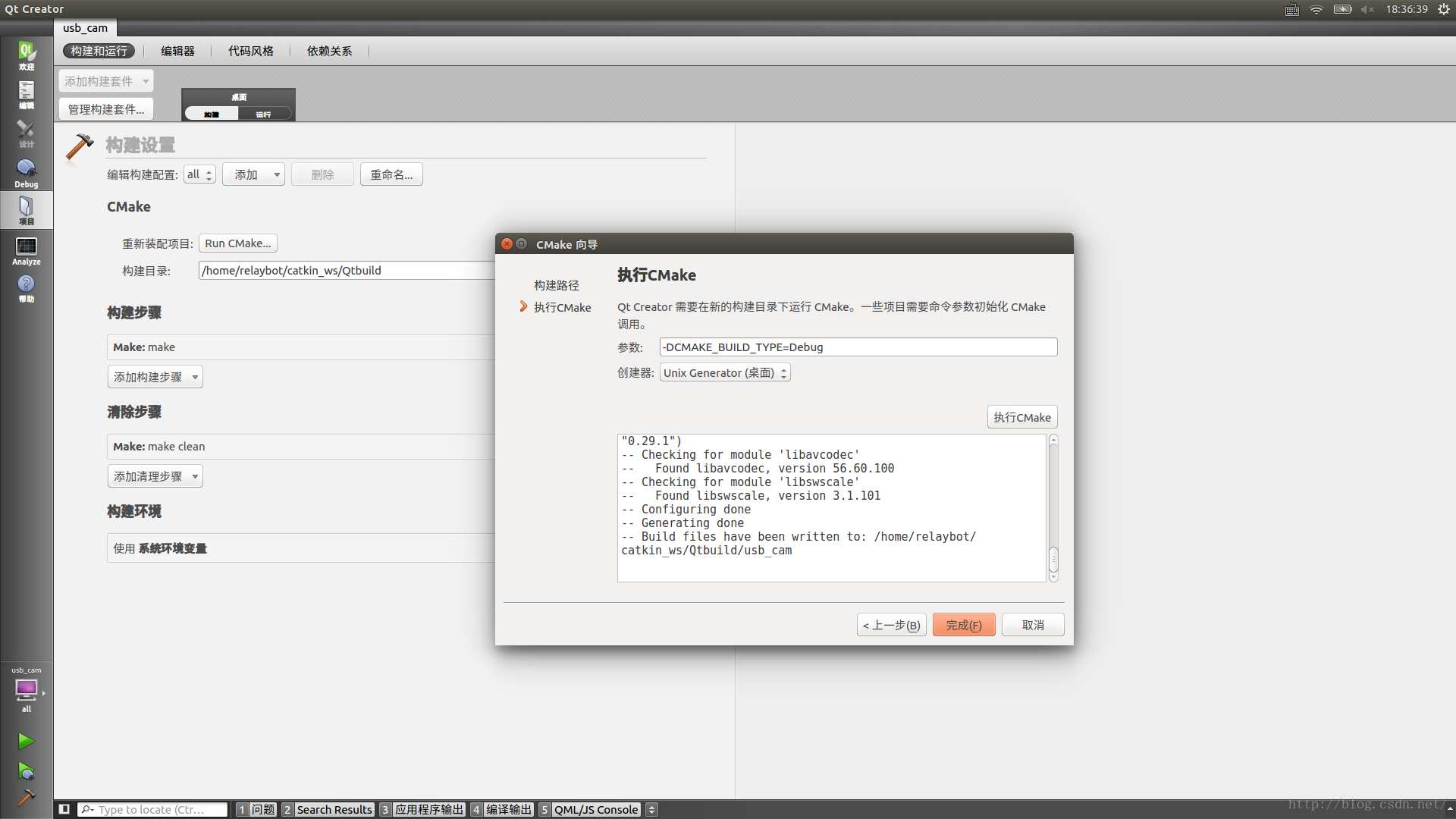Viewport: 1456px width, 819px height.
Task: Select 构建路径 step in CMake wizard
Action: click(x=557, y=285)
